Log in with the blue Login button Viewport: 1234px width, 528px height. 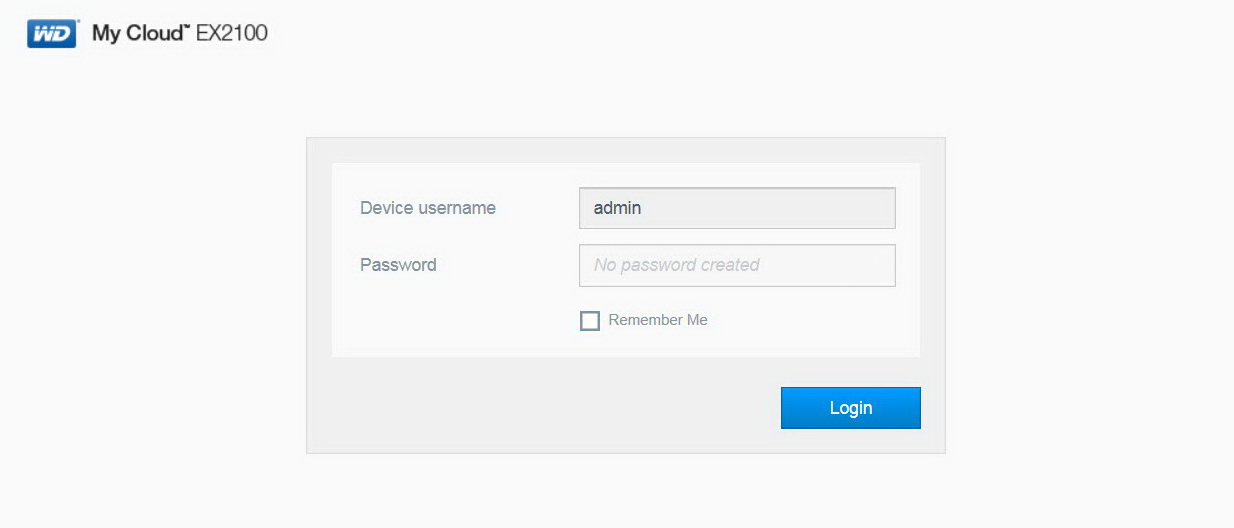[x=850, y=408]
